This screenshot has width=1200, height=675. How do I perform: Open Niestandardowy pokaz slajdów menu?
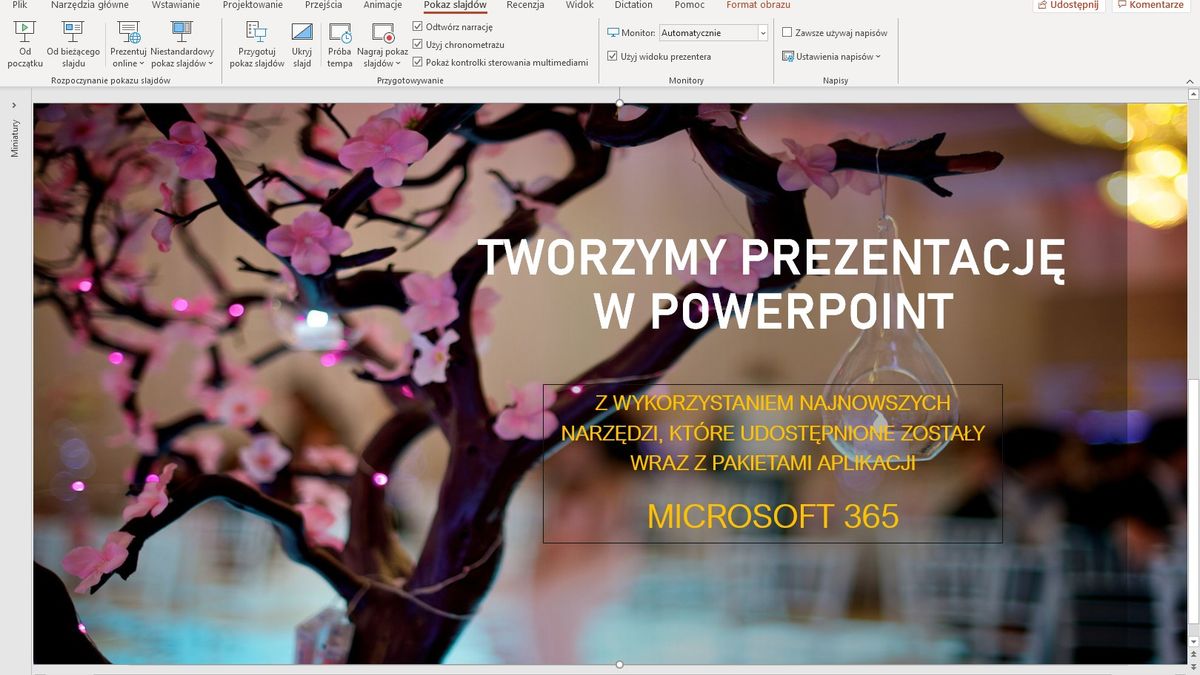[x=182, y=45]
